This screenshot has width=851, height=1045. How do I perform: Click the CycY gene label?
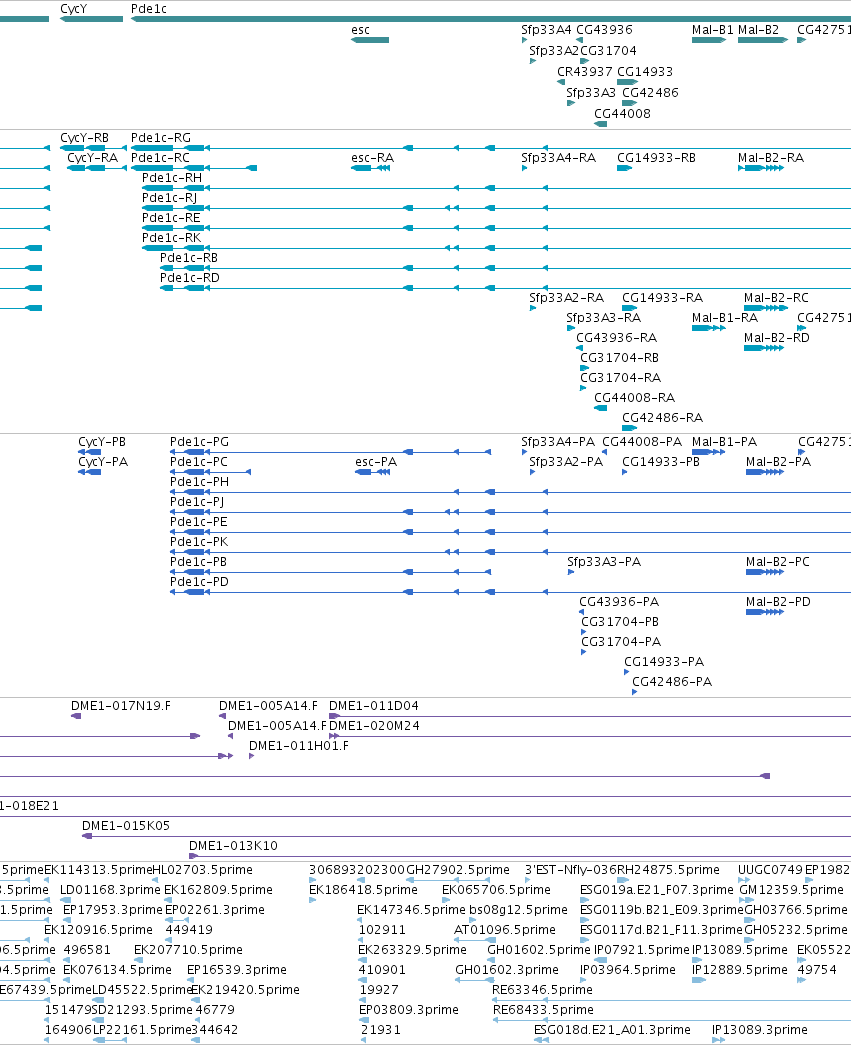tap(73, 9)
